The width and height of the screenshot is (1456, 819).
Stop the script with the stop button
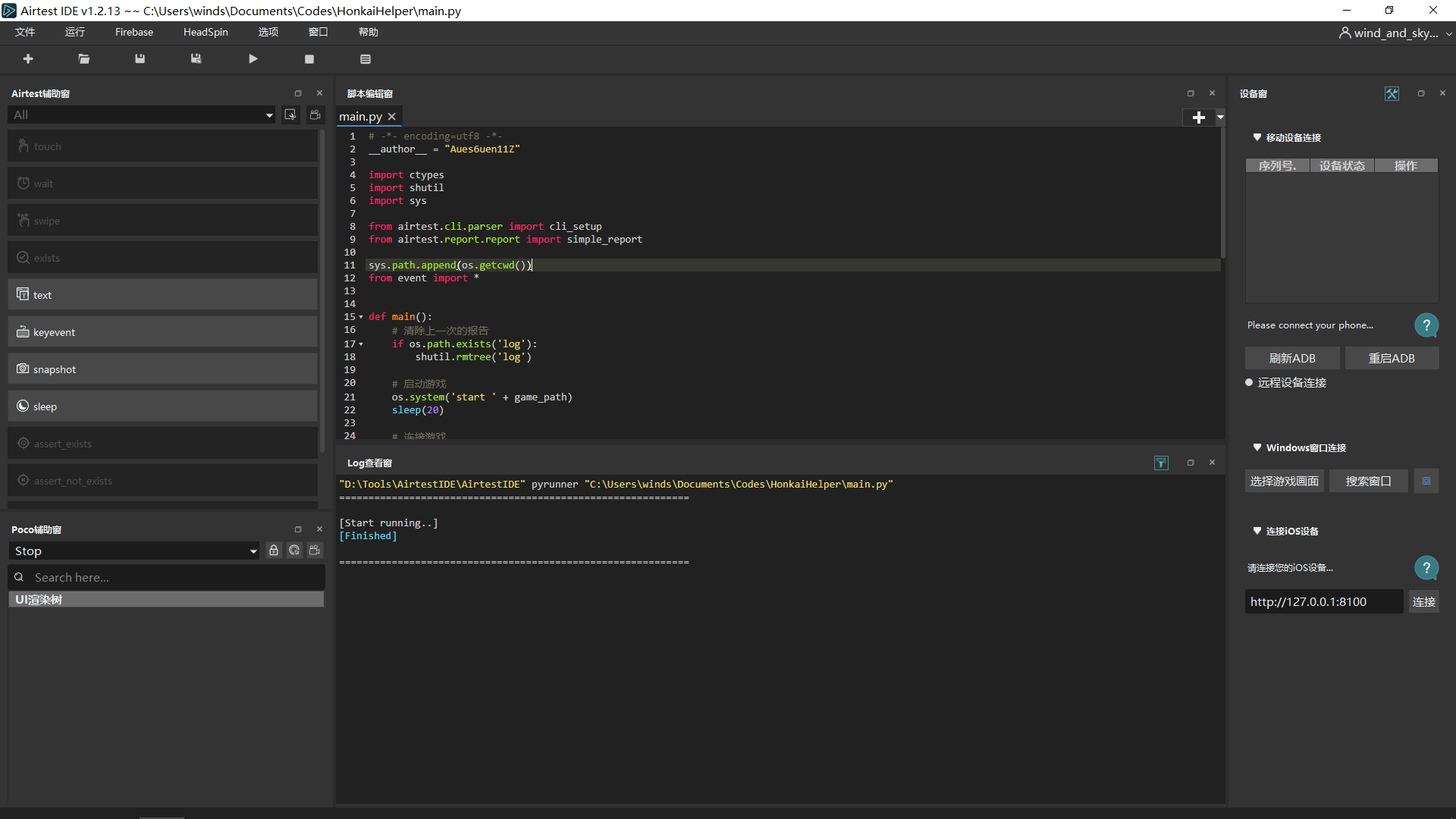click(x=309, y=59)
